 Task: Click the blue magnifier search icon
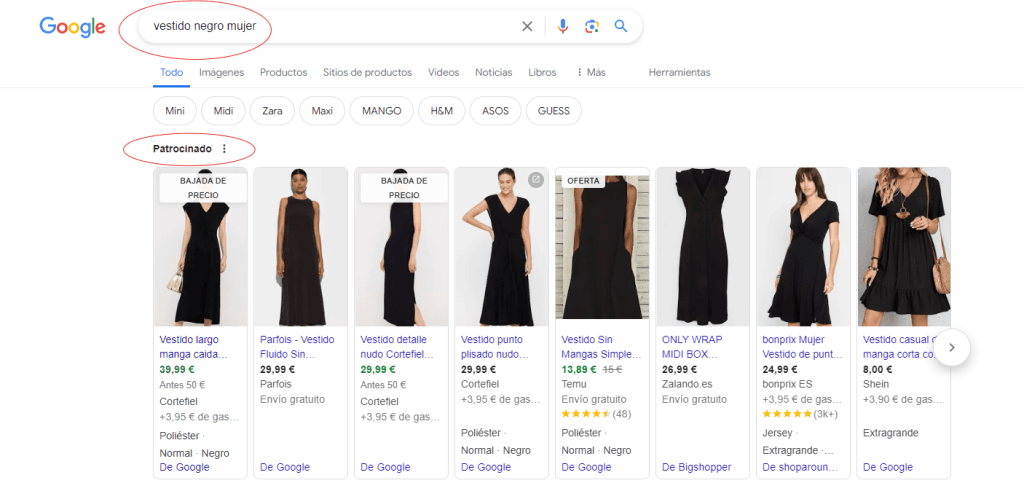tap(620, 26)
